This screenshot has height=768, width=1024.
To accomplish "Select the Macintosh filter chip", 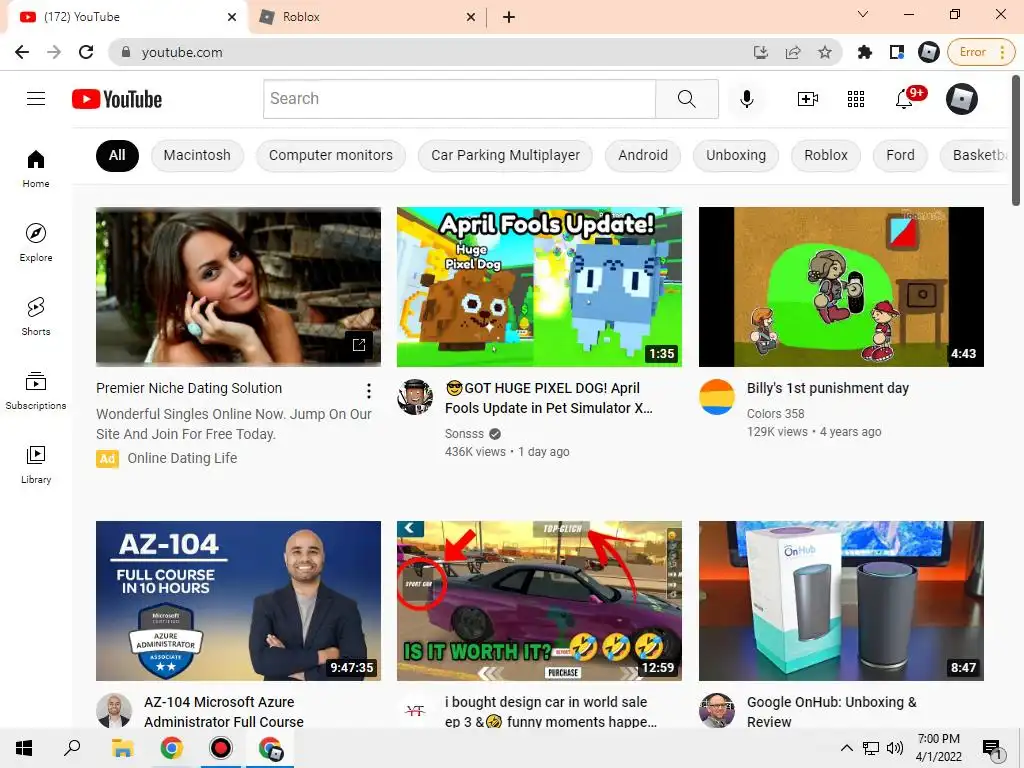I will pyautogui.click(x=197, y=155).
